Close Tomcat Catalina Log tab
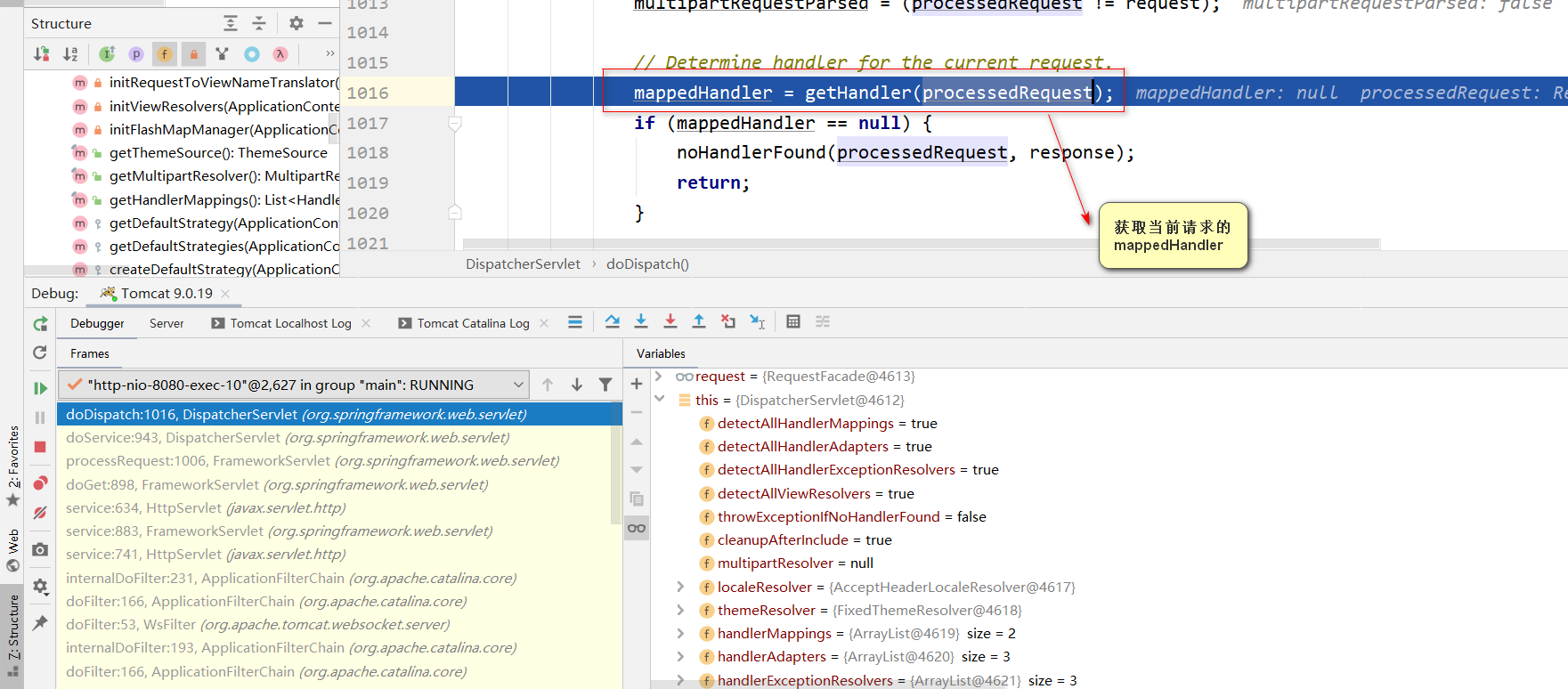The image size is (1568, 689). point(544,323)
